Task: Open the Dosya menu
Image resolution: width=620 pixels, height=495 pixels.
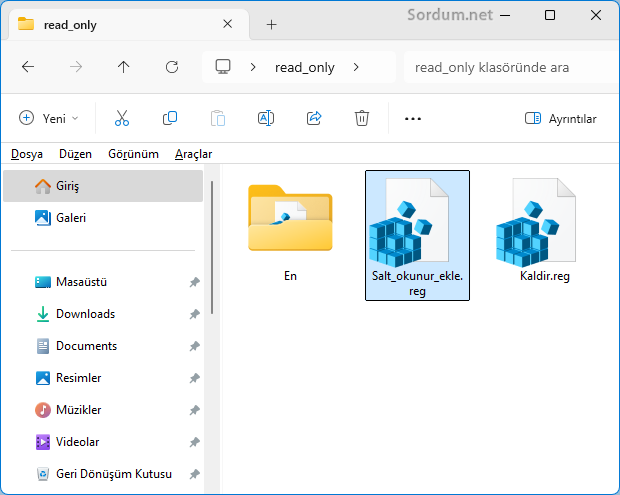Action: click(27, 154)
